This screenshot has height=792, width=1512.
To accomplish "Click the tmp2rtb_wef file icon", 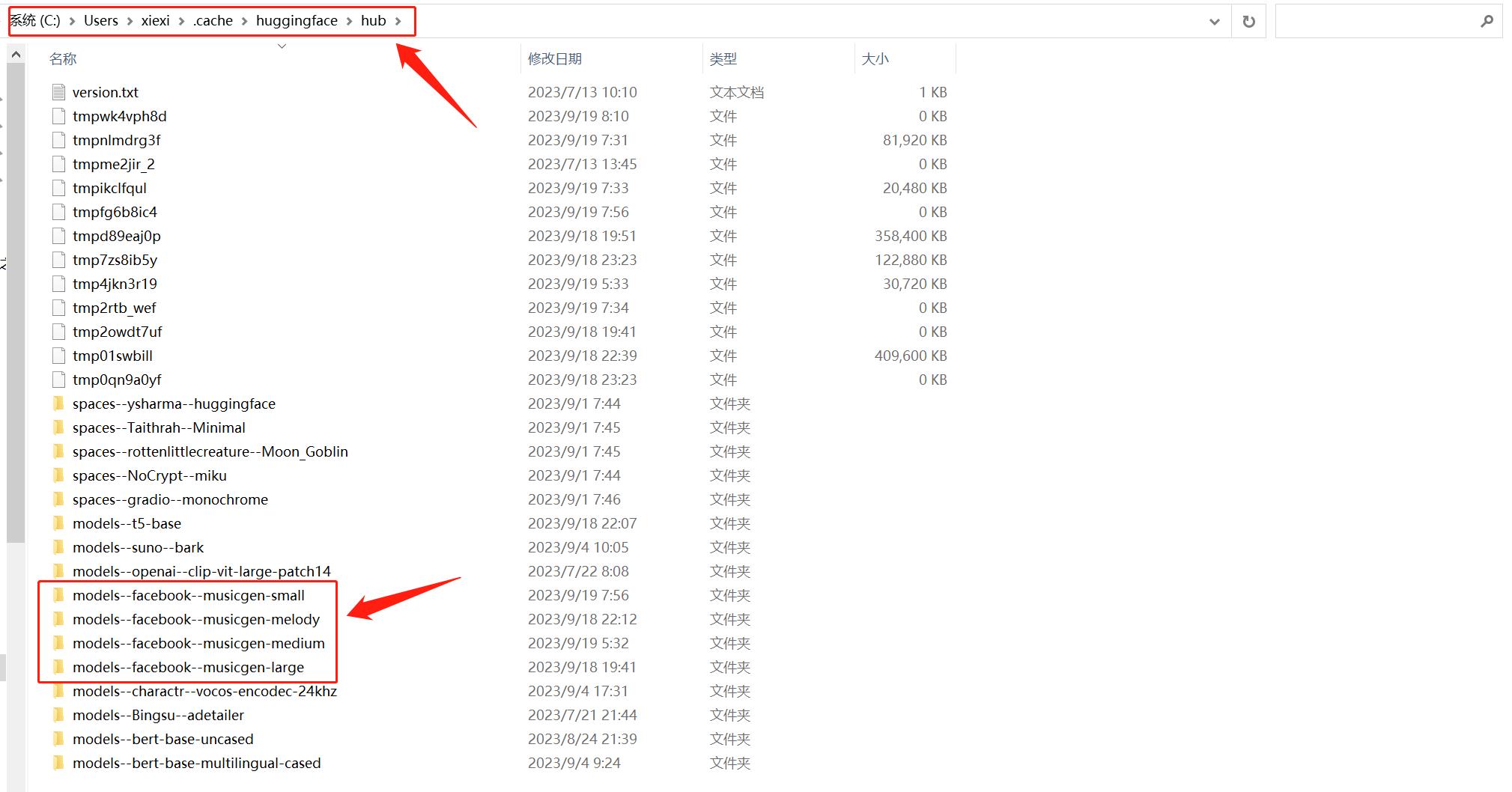I will [x=59, y=308].
